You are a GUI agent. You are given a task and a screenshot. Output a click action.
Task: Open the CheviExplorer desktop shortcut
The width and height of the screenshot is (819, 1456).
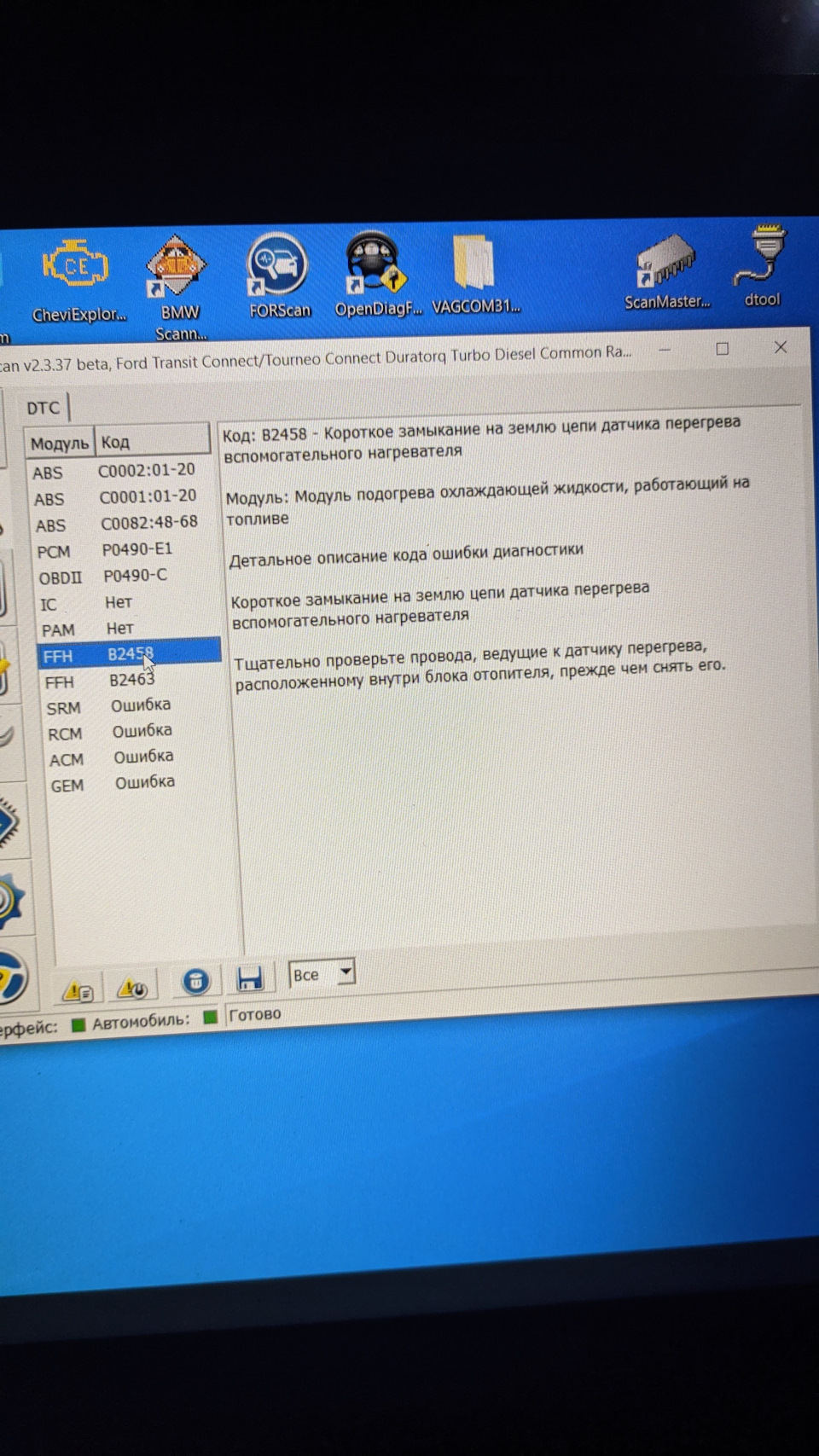coord(77,279)
